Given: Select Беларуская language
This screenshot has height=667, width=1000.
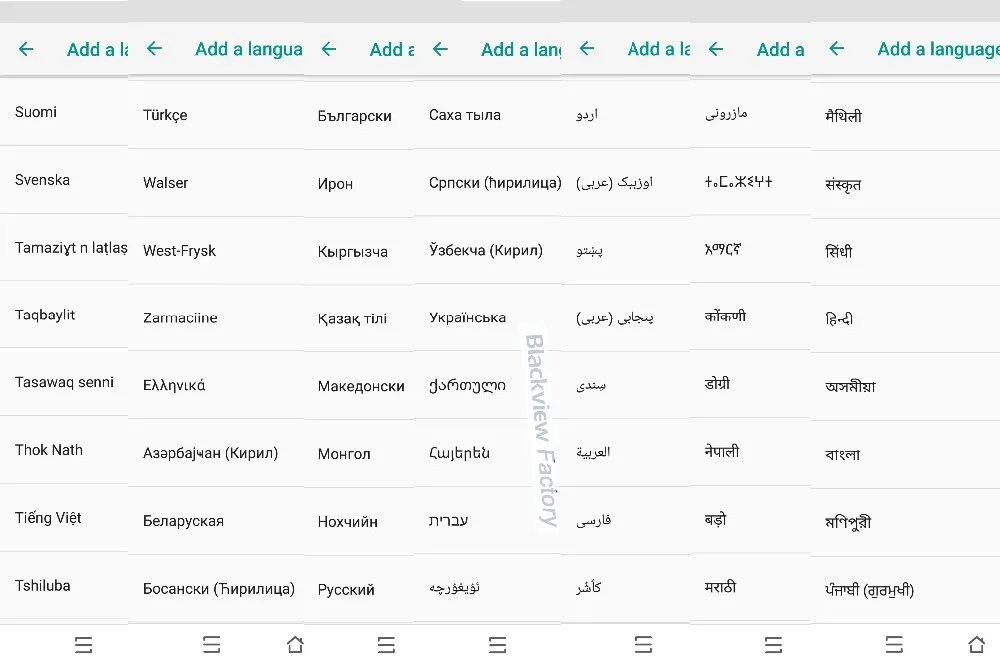Looking at the screenshot, I should tap(216, 521).
